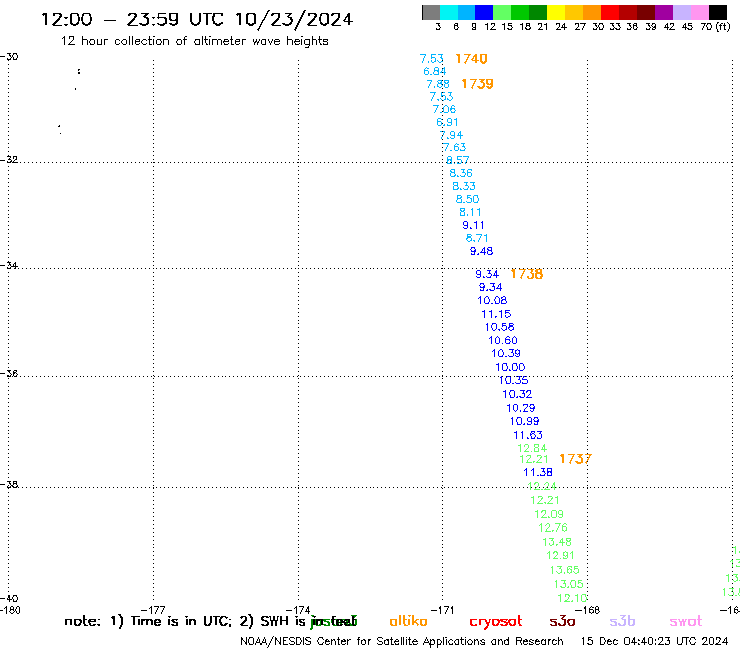Click the orange time label 1737
Image resolution: width=740 pixels, height=650 pixels.
click(575, 459)
